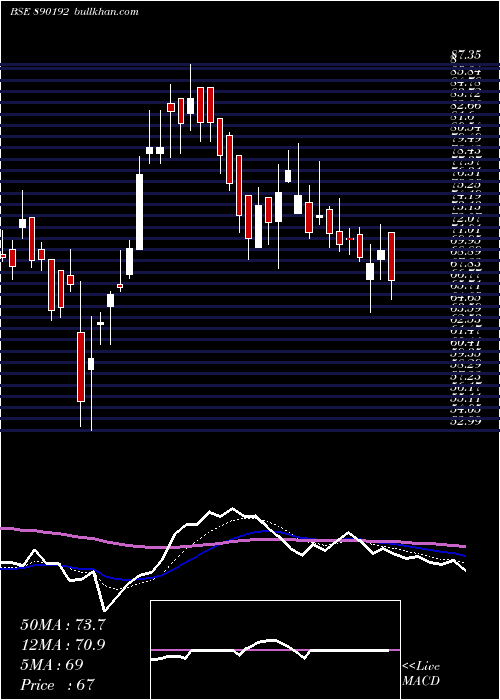Open the bullkhan.com watermark link
The height and width of the screenshot is (700, 500).
(x=105, y=12)
